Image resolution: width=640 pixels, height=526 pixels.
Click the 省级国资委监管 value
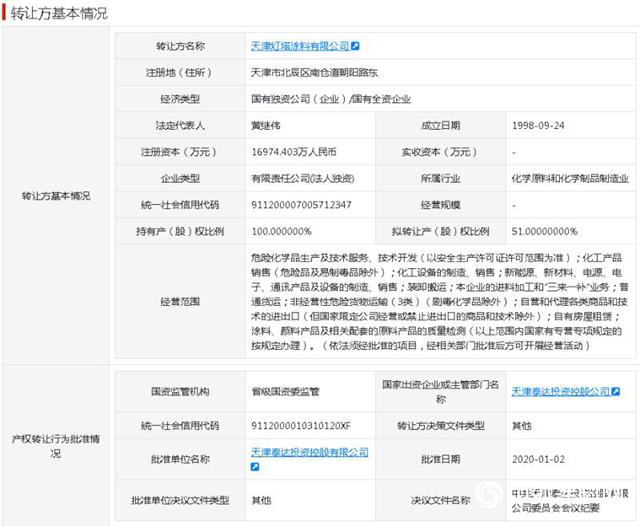[285, 391]
